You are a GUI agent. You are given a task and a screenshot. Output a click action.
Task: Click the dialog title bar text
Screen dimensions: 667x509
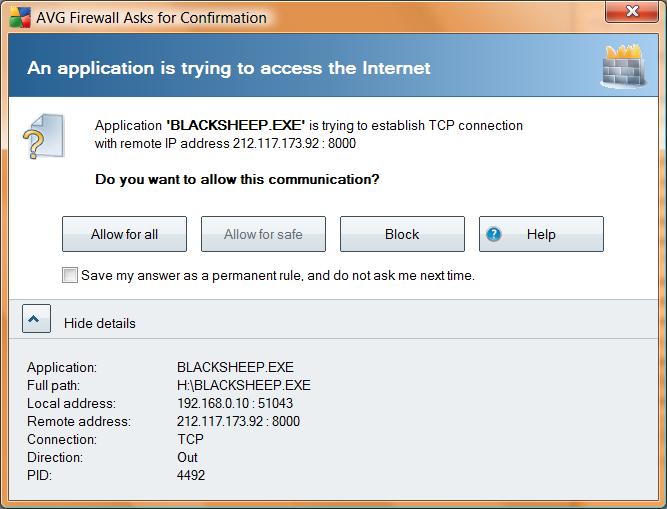[151, 18]
